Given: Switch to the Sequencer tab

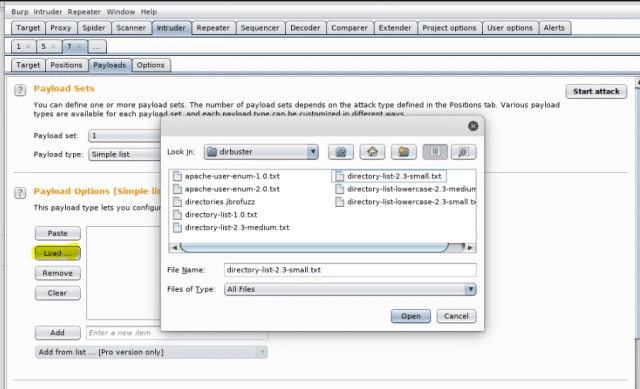Looking at the screenshot, I should coord(260,28).
